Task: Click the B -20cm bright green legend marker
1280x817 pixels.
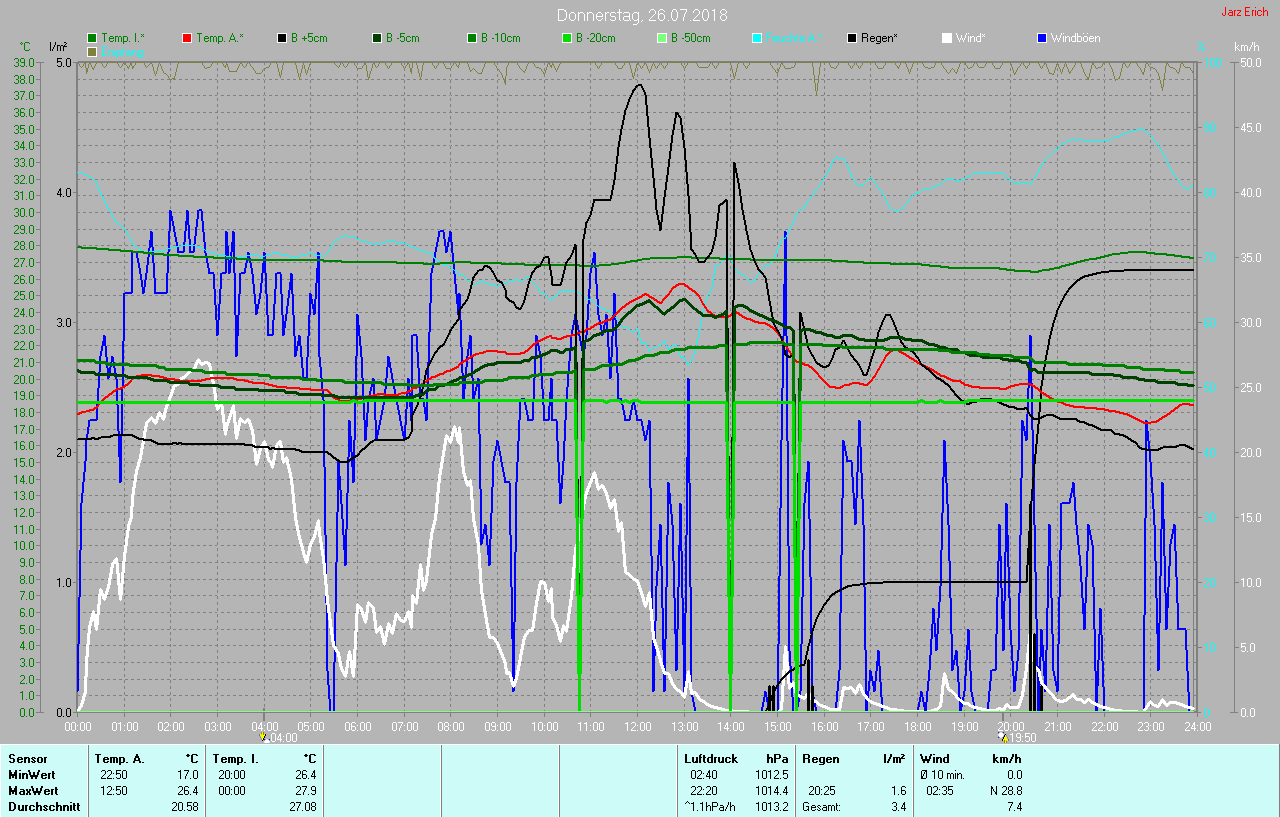Action: (567, 38)
